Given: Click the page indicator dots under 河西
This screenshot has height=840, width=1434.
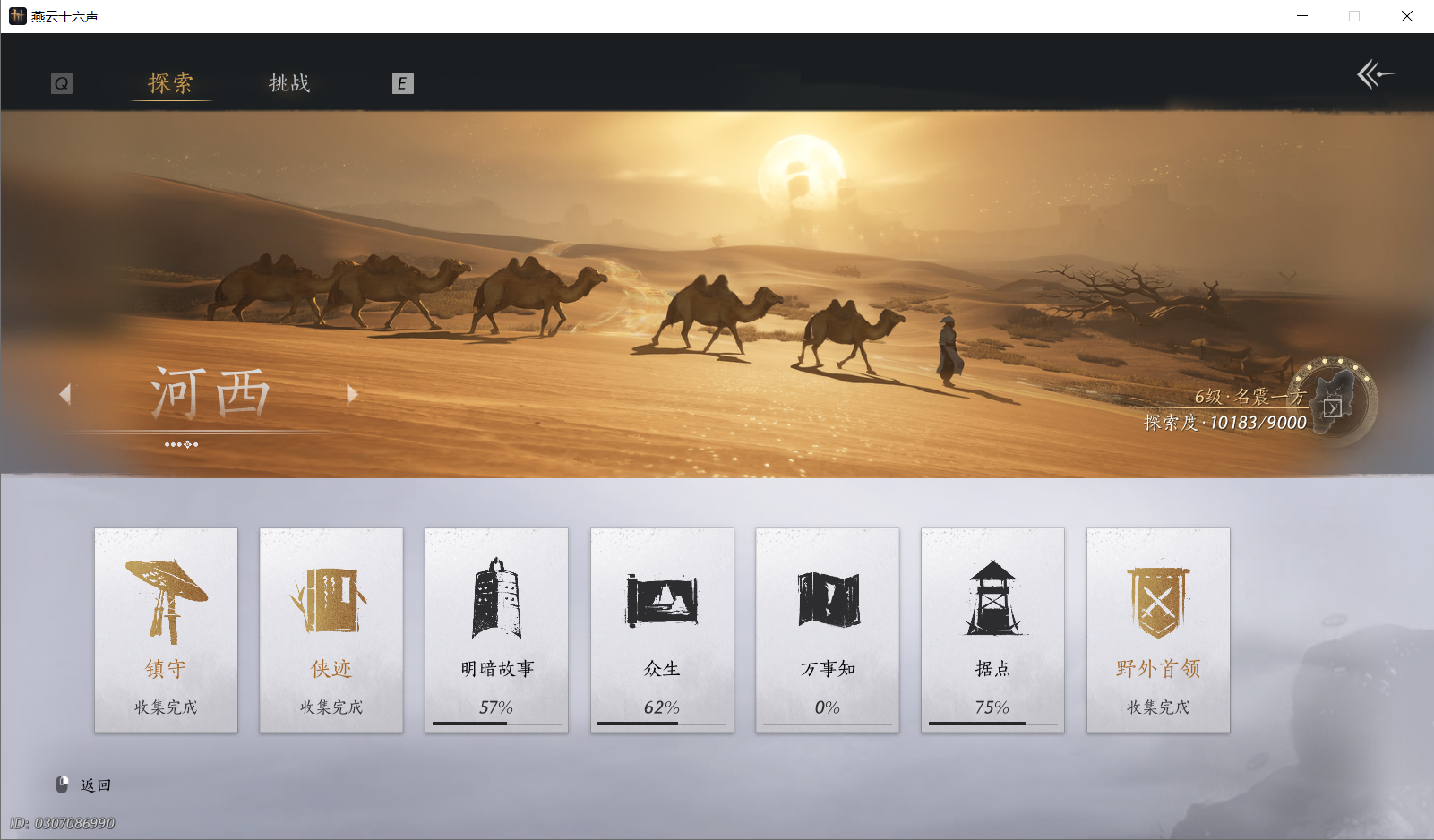Looking at the screenshot, I should 182,444.
